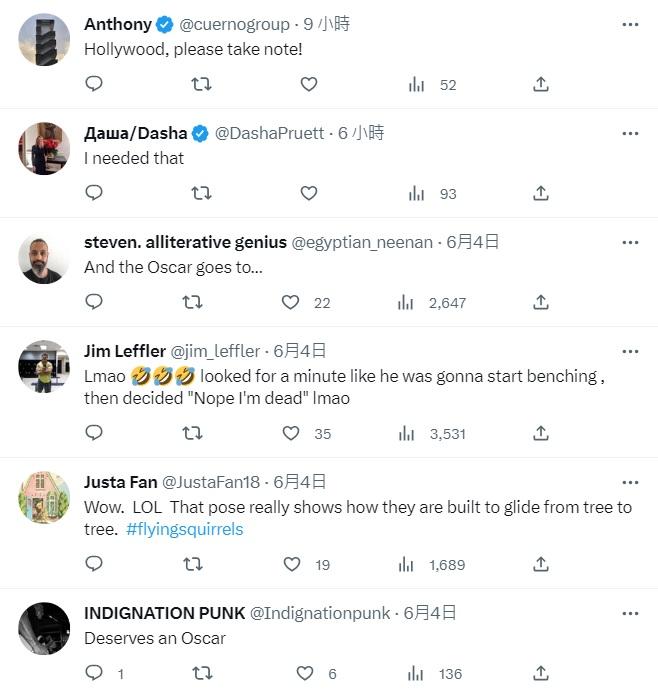Open the #flyingsquirrels hashtag link
The image size is (658, 690).
click(185, 529)
